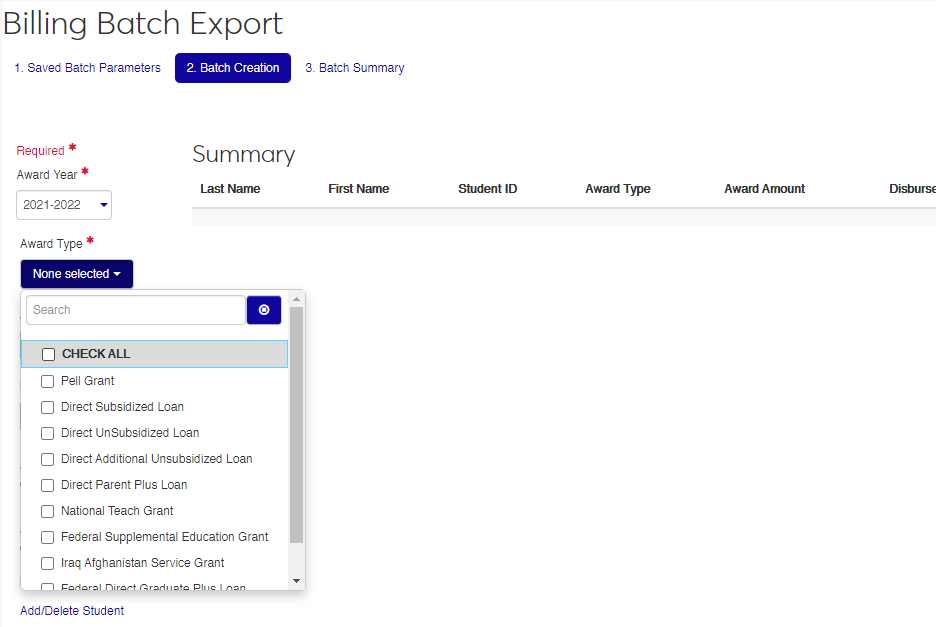Clear the award type search field
The height and width of the screenshot is (627, 936).
[264, 310]
